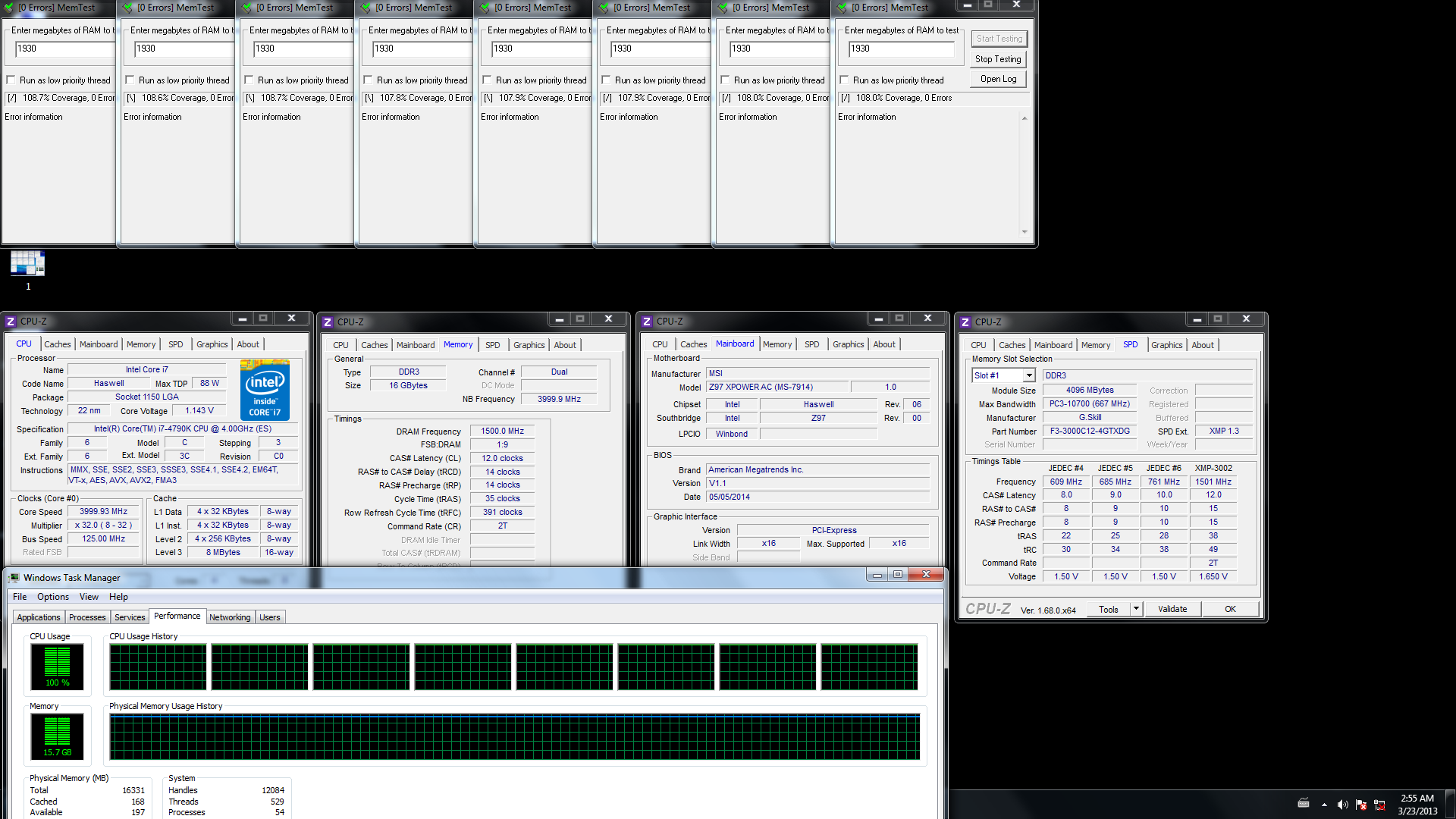The image size is (1456, 819).
Task: Click the Intel inside Core i7 logo
Action: coord(265,390)
